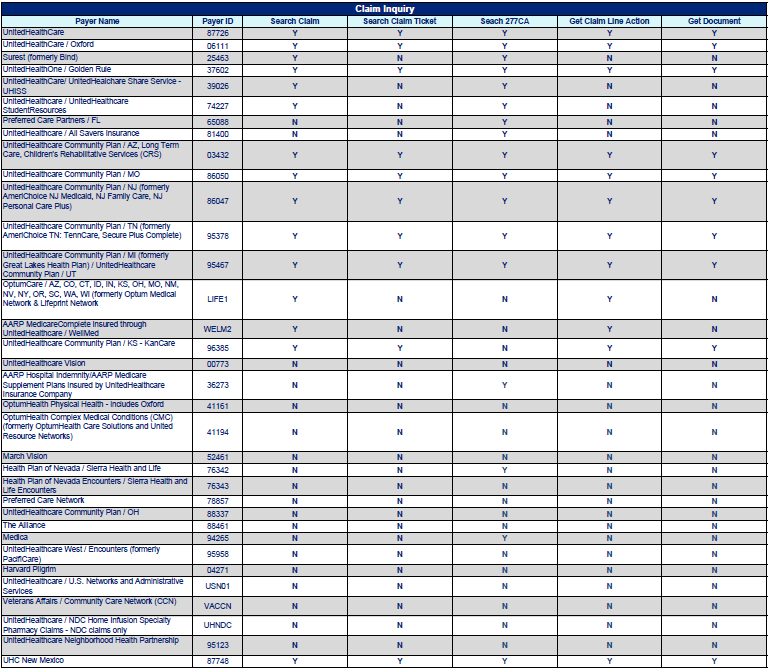
Task: Select March Vision payer name
Action: point(25,456)
